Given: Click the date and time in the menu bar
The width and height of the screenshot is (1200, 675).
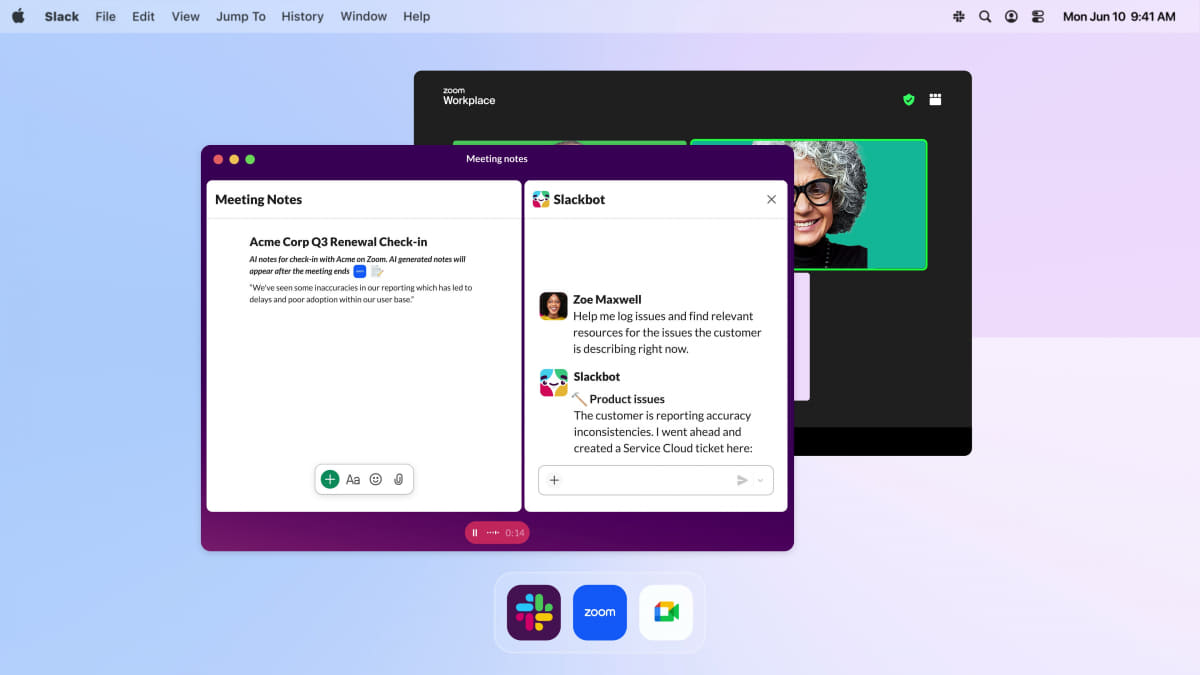Looking at the screenshot, I should [x=1119, y=16].
